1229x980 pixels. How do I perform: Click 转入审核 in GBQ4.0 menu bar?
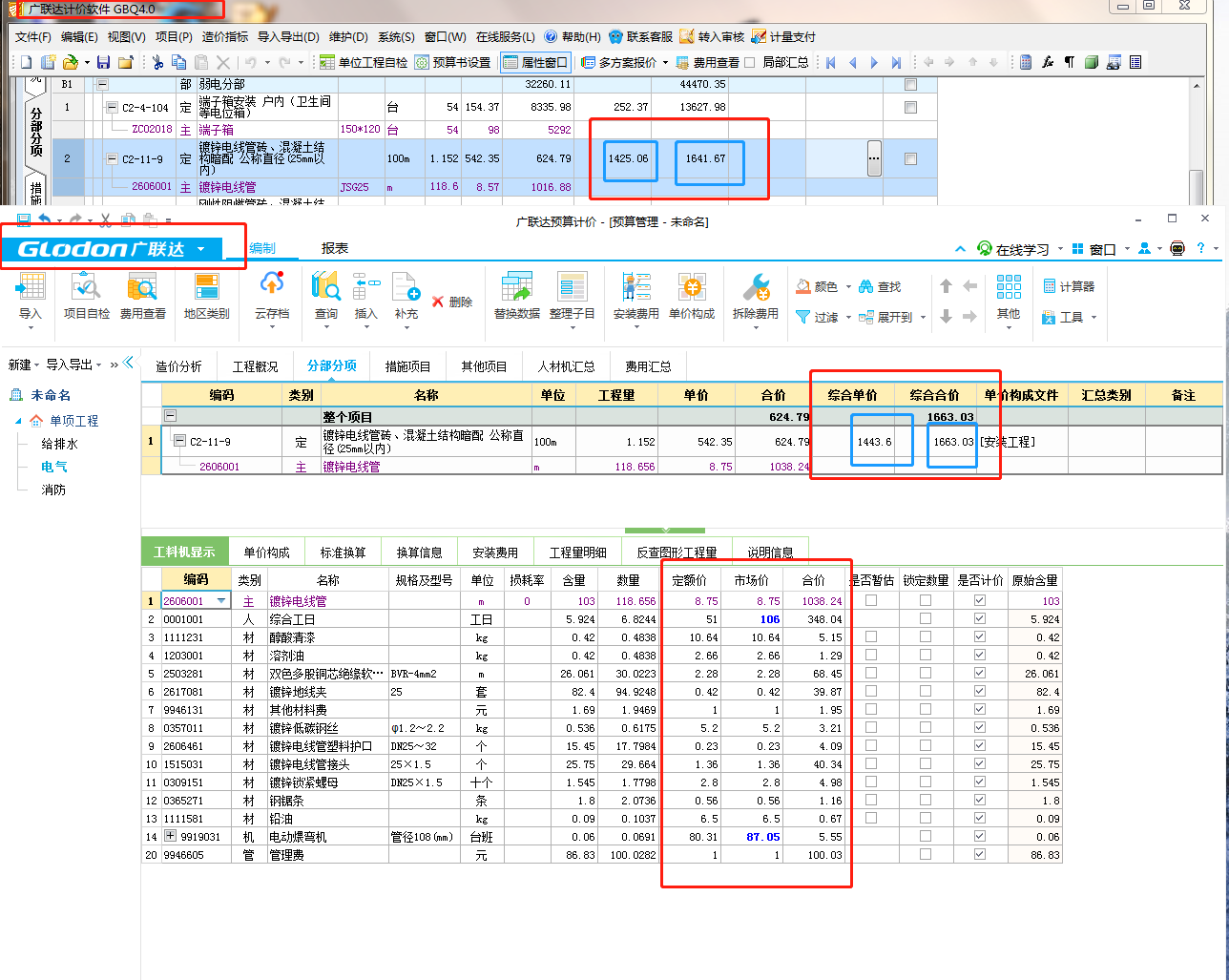tap(712, 36)
